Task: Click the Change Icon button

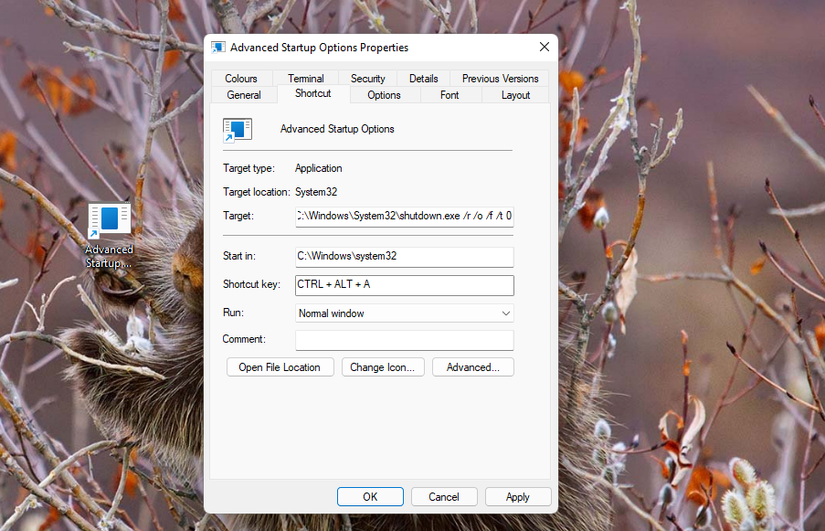Action: [x=383, y=367]
